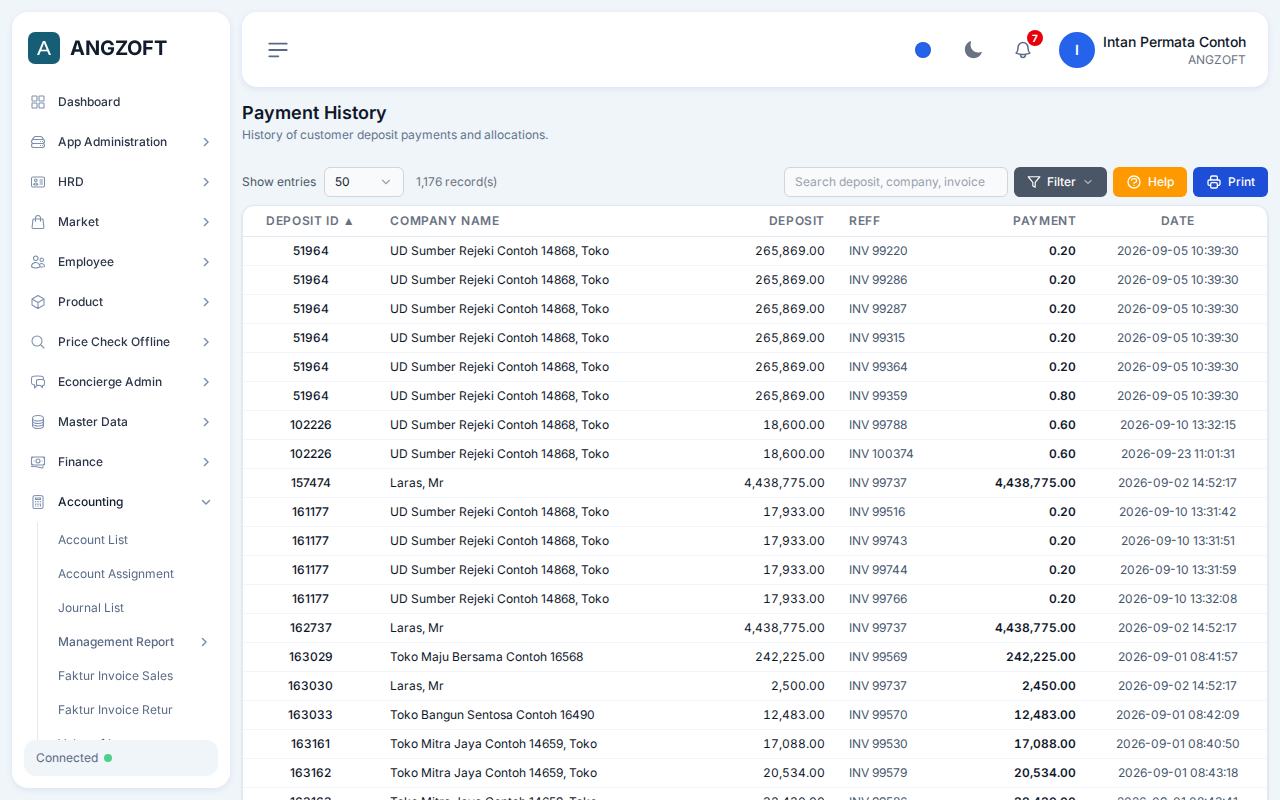Switch to dark mode moon icon
The image size is (1280, 800).
(x=973, y=50)
